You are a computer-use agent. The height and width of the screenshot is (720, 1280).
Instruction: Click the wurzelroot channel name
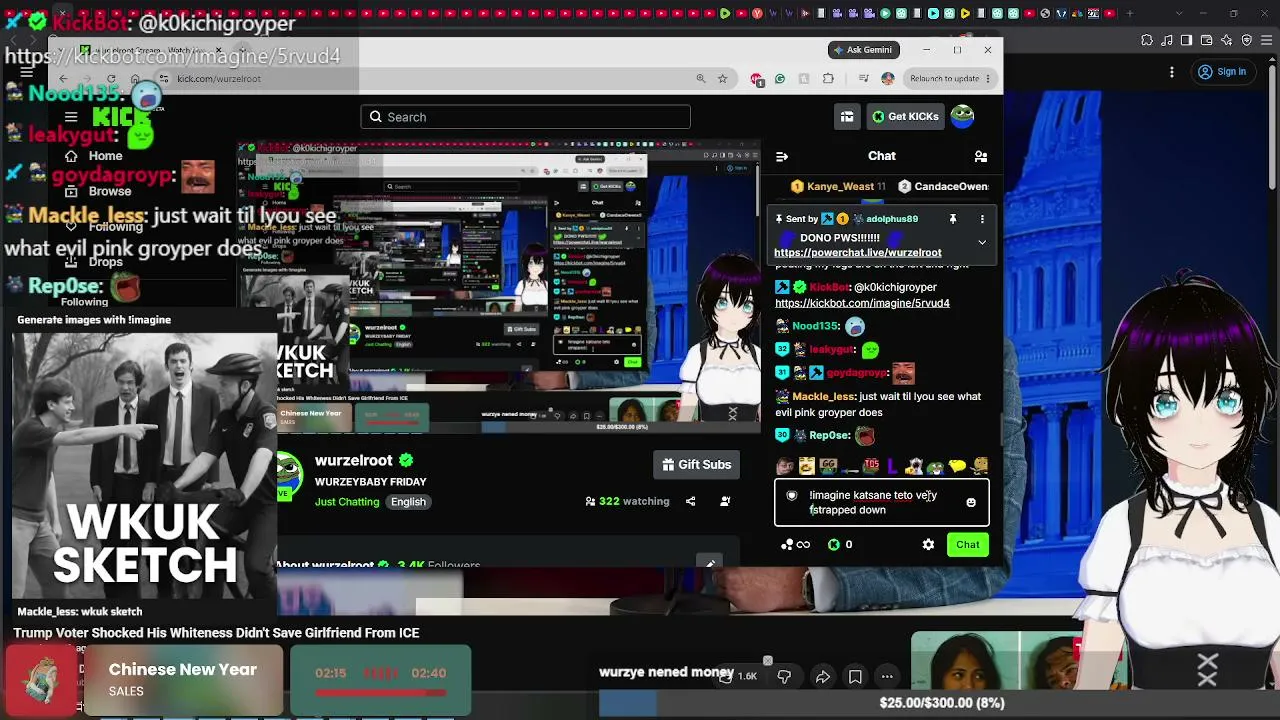[x=353, y=461]
